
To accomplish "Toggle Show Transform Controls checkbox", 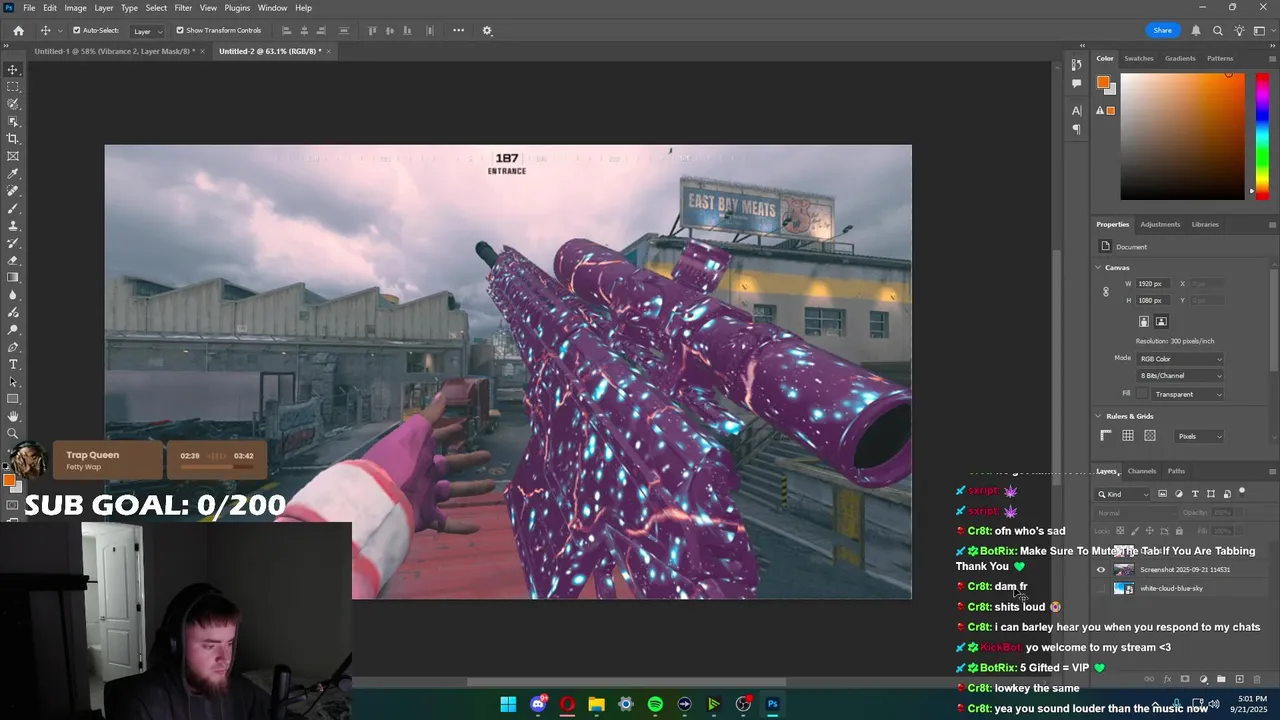I will click(180, 30).
